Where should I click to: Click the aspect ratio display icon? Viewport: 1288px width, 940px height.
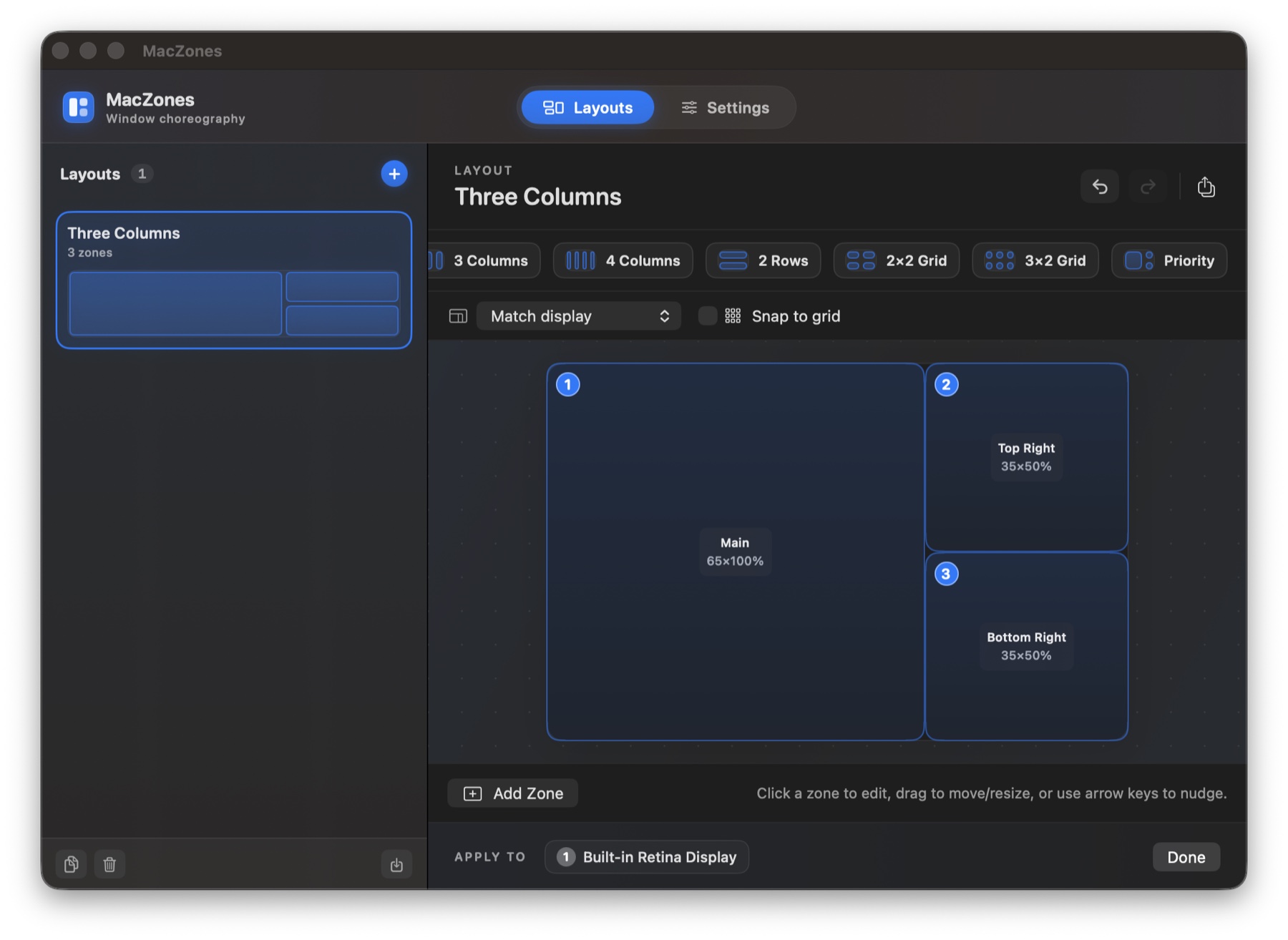pos(458,316)
